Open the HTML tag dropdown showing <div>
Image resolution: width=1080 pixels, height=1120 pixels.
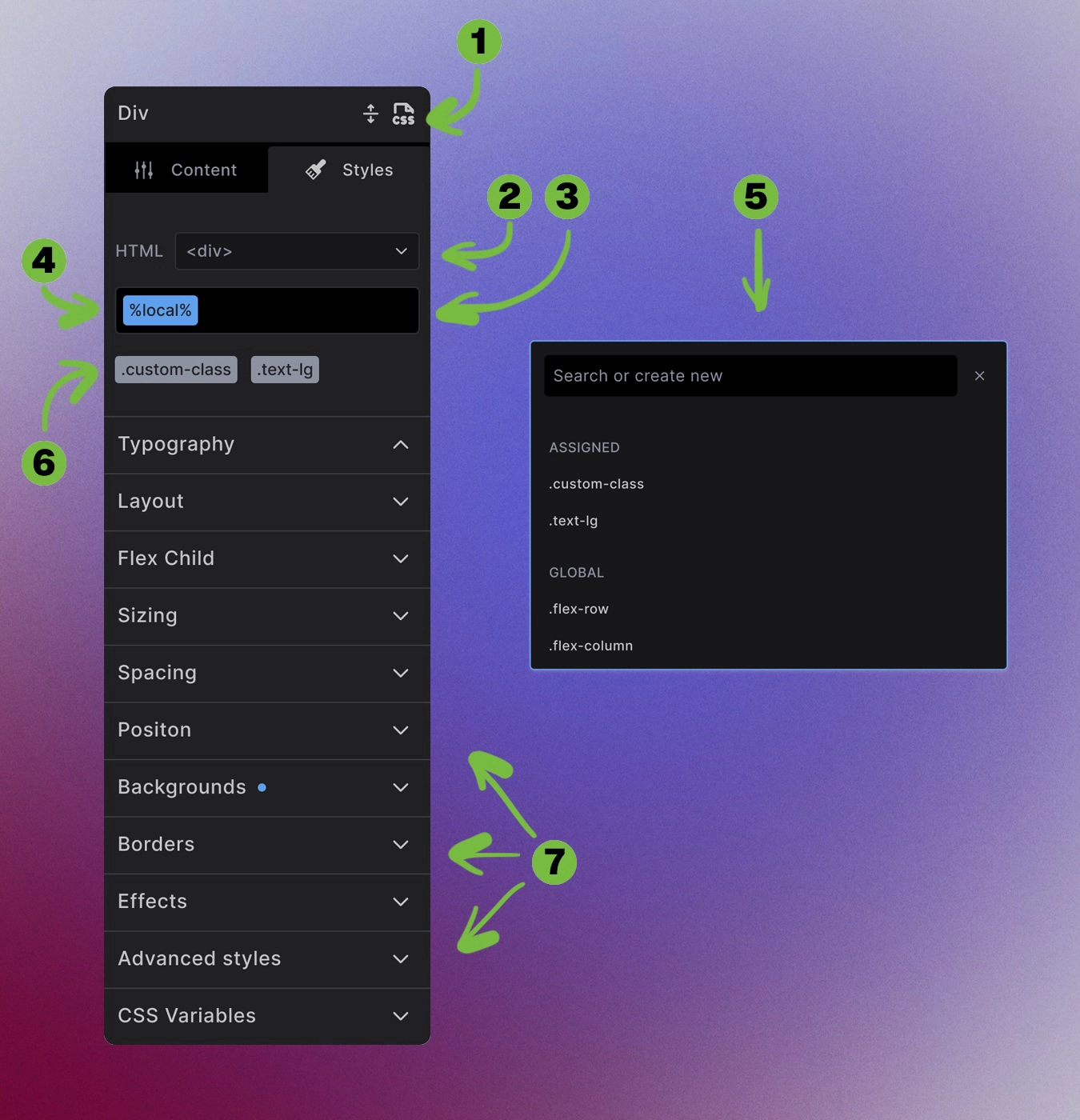(x=296, y=251)
